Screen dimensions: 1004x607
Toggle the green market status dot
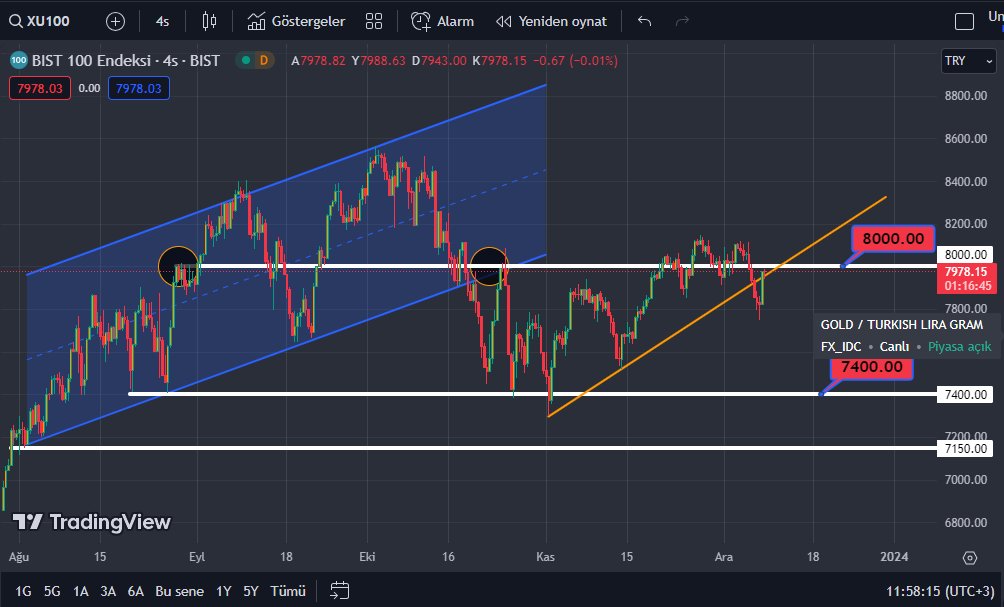click(x=246, y=61)
